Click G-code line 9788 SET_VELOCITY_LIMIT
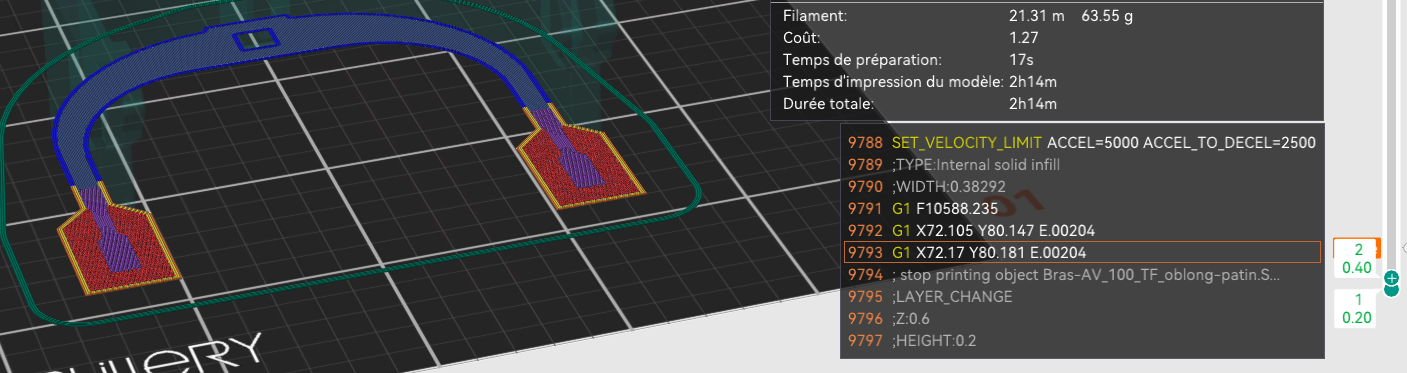1407x373 pixels. coord(1082,142)
